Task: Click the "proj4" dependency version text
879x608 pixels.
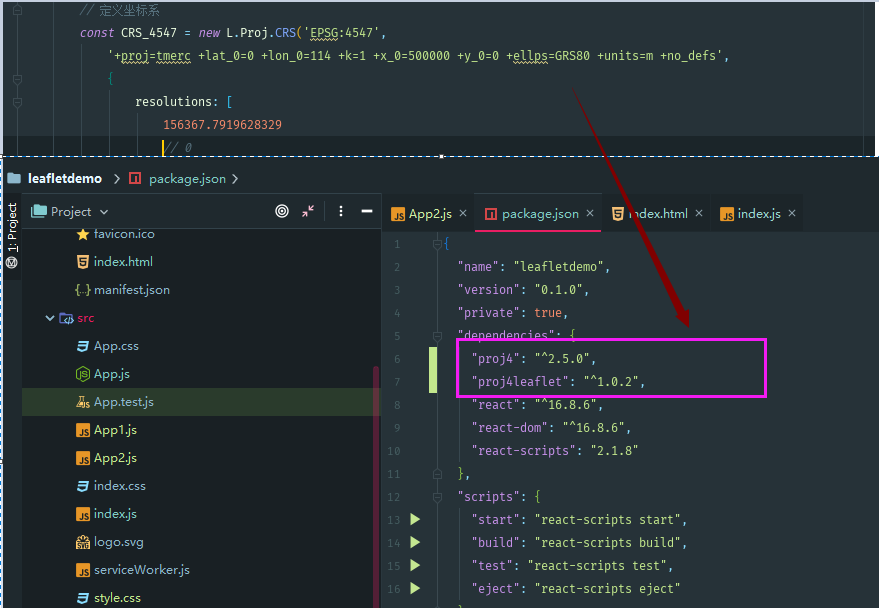Action: pyautogui.click(x=562, y=359)
